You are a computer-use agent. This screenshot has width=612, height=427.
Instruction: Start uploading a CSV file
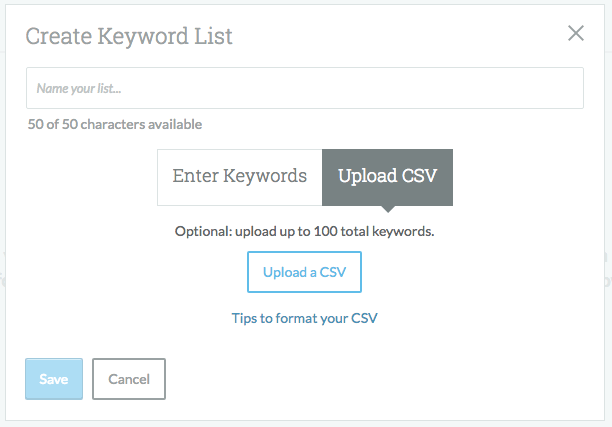point(304,272)
